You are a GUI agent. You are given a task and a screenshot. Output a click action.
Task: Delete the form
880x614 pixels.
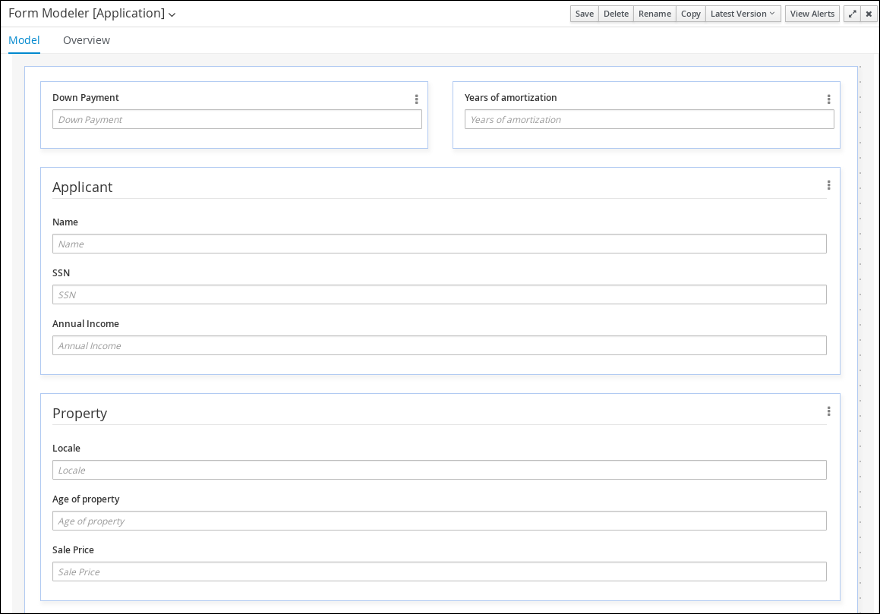[616, 14]
